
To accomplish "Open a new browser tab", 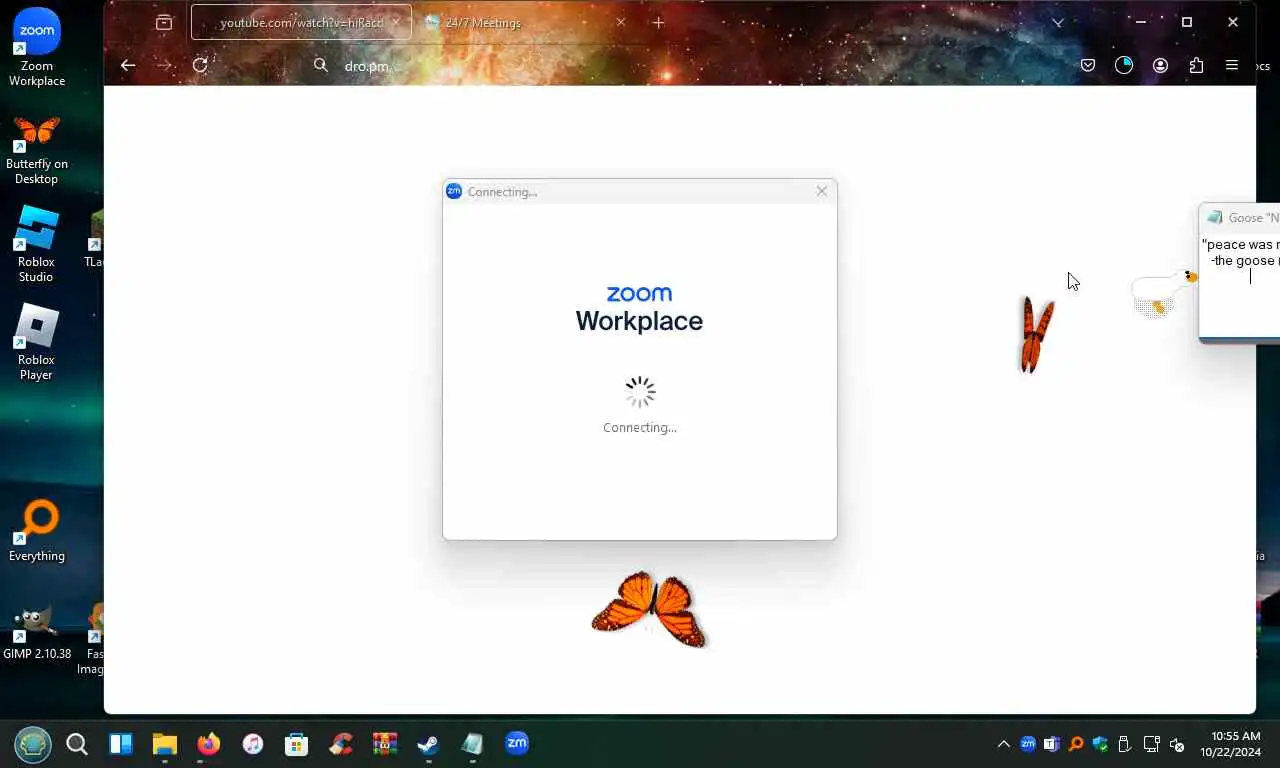I will click(x=658, y=22).
